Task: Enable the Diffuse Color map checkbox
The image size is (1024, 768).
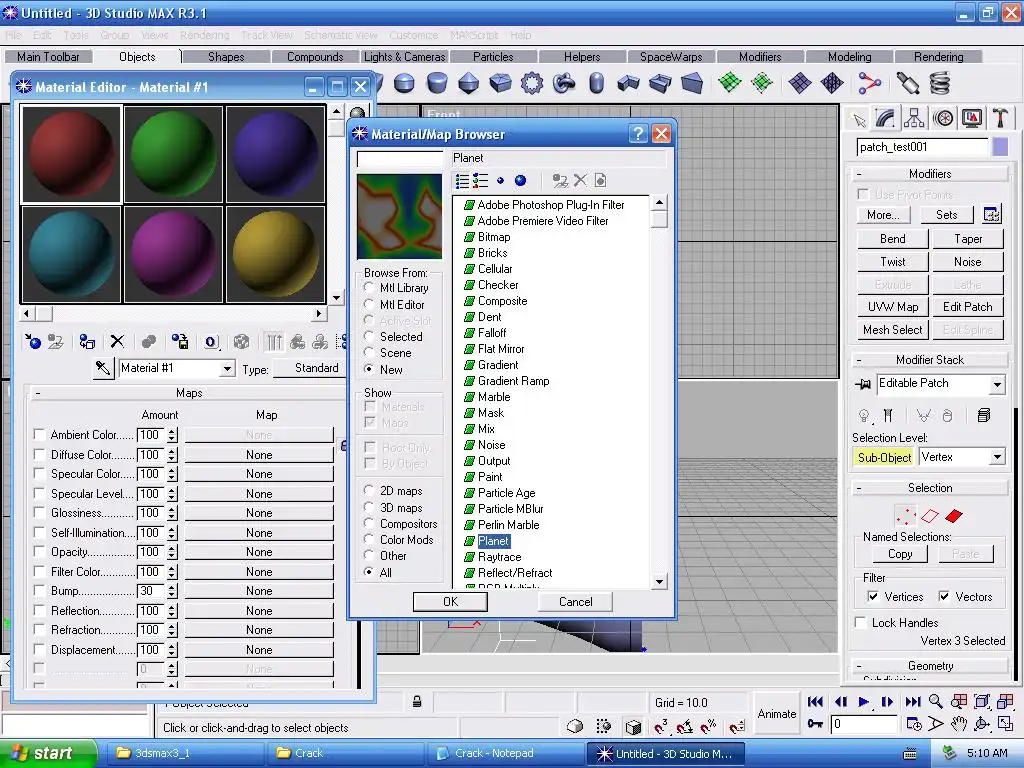Action: coord(39,454)
